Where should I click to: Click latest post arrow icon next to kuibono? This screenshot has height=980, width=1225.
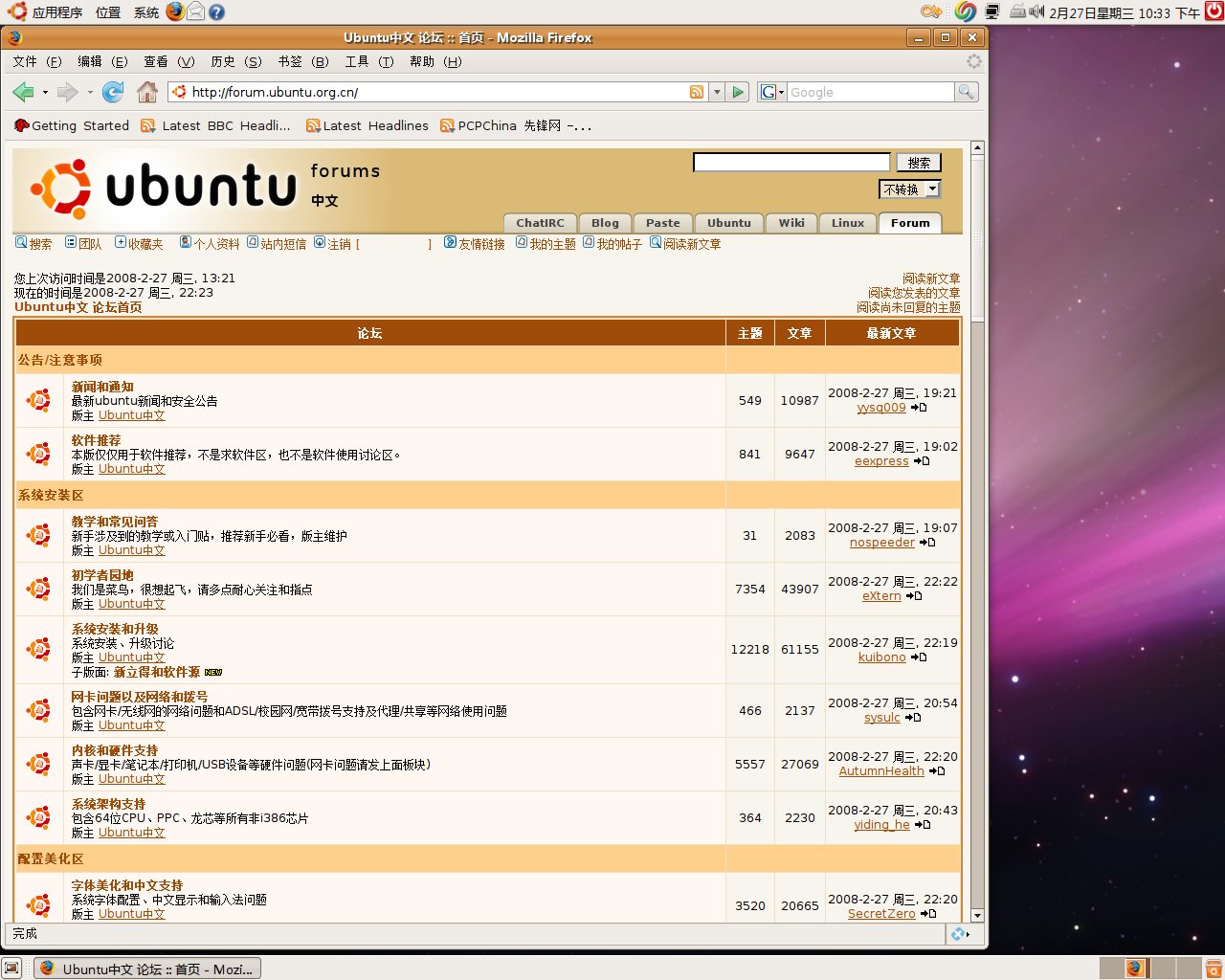point(919,657)
